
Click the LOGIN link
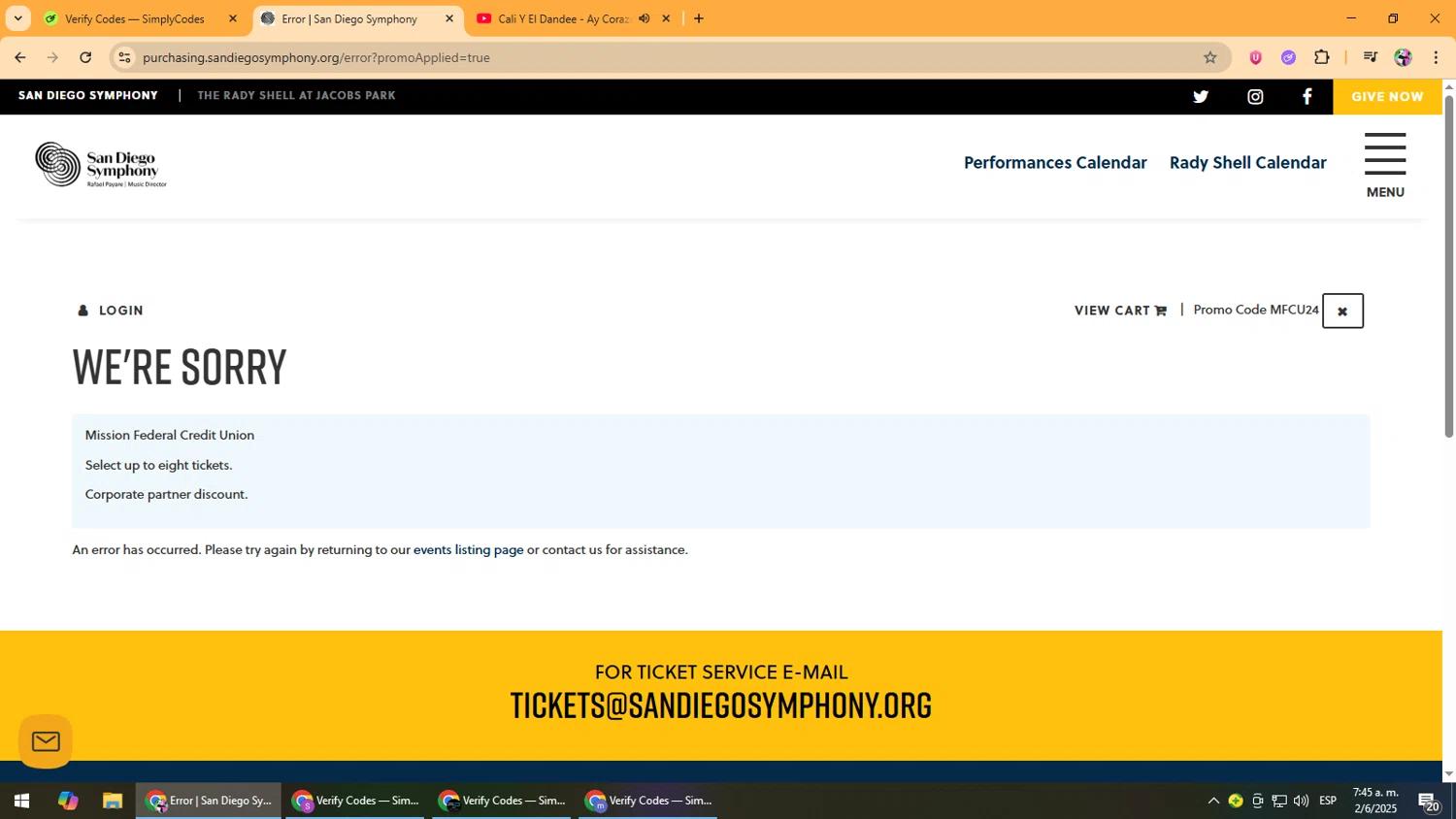point(111,311)
